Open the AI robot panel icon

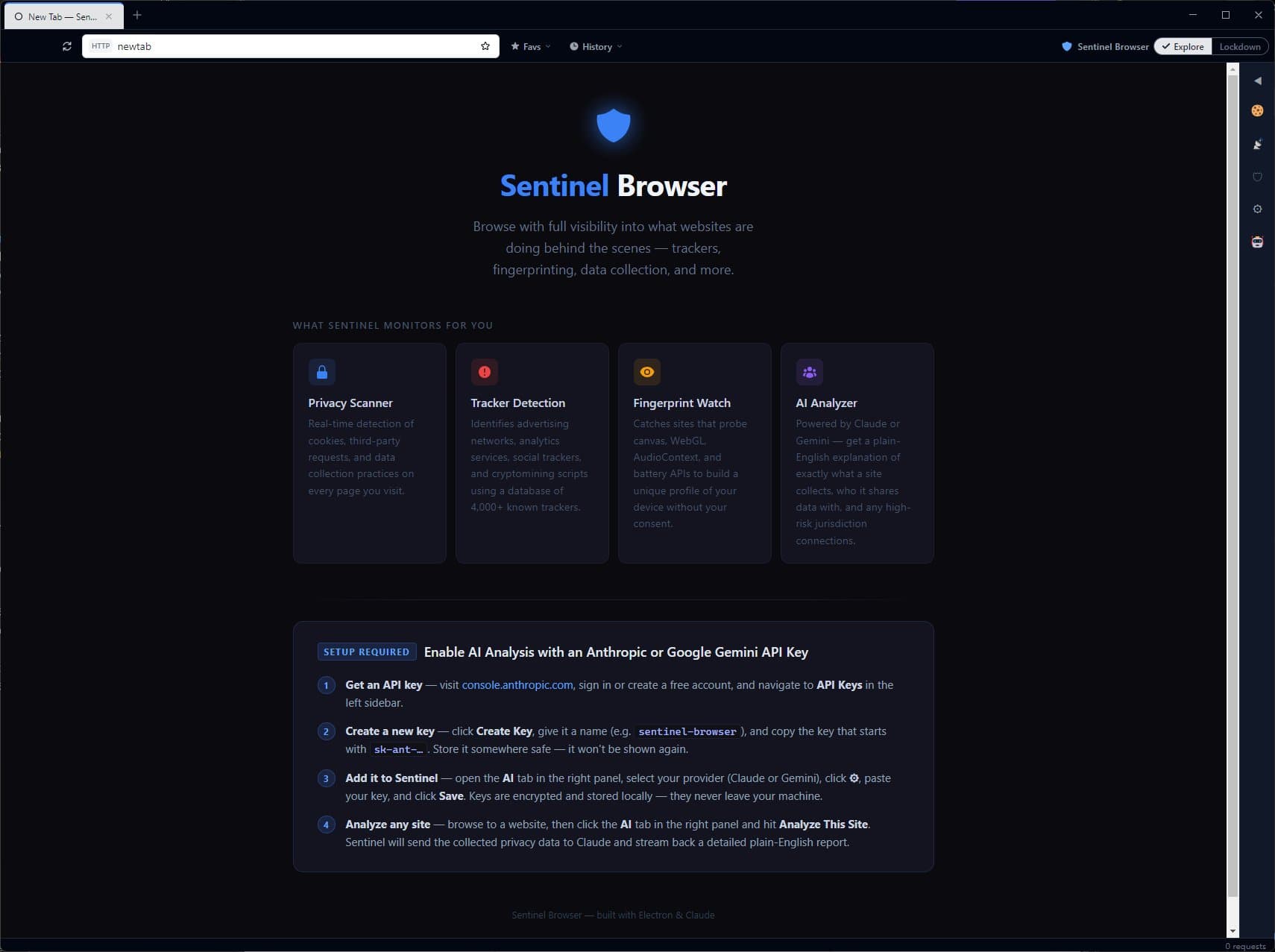(1257, 242)
